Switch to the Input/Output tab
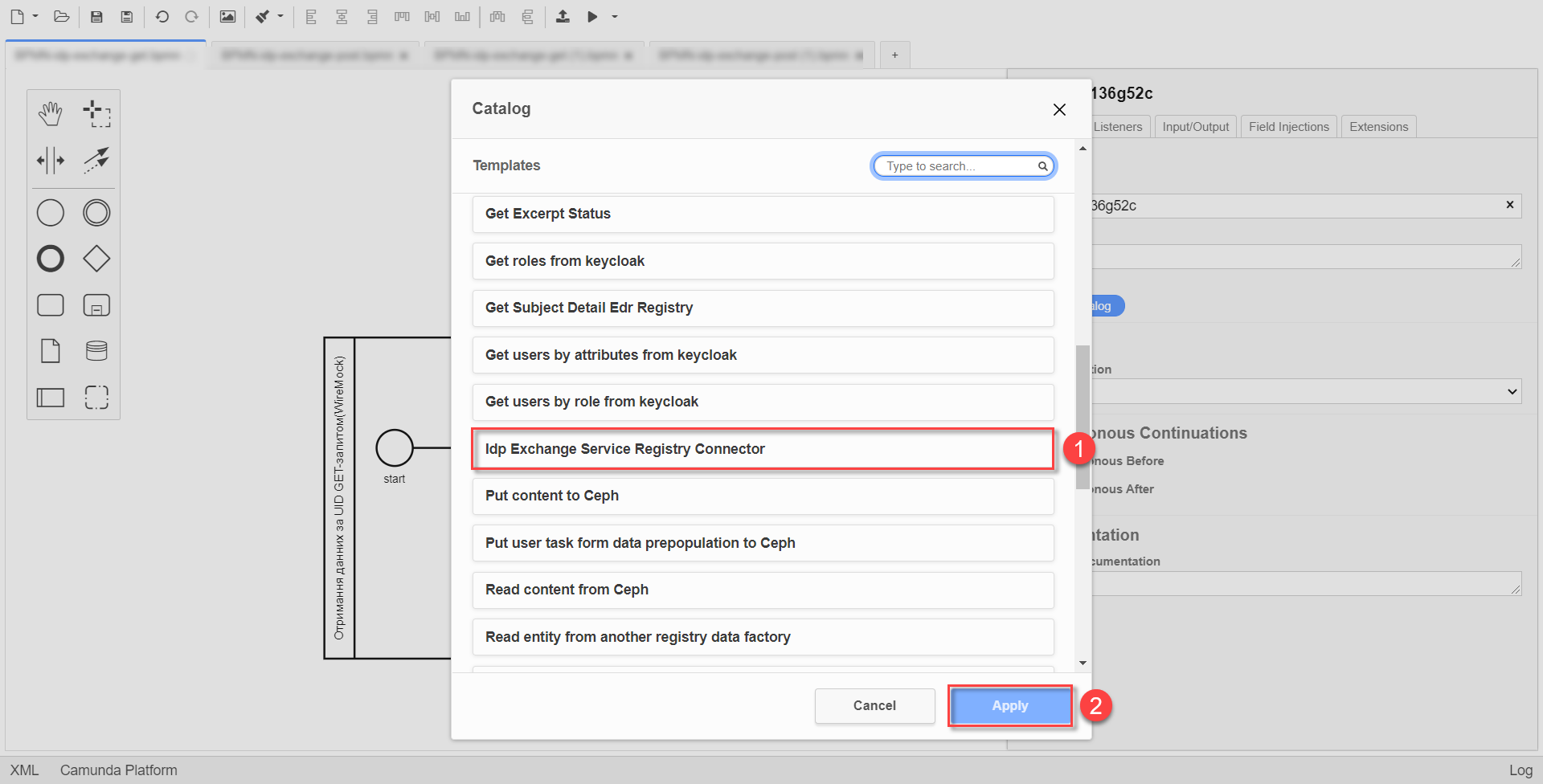1543x784 pixels. pyautogui.click(x=1195, y=127)
